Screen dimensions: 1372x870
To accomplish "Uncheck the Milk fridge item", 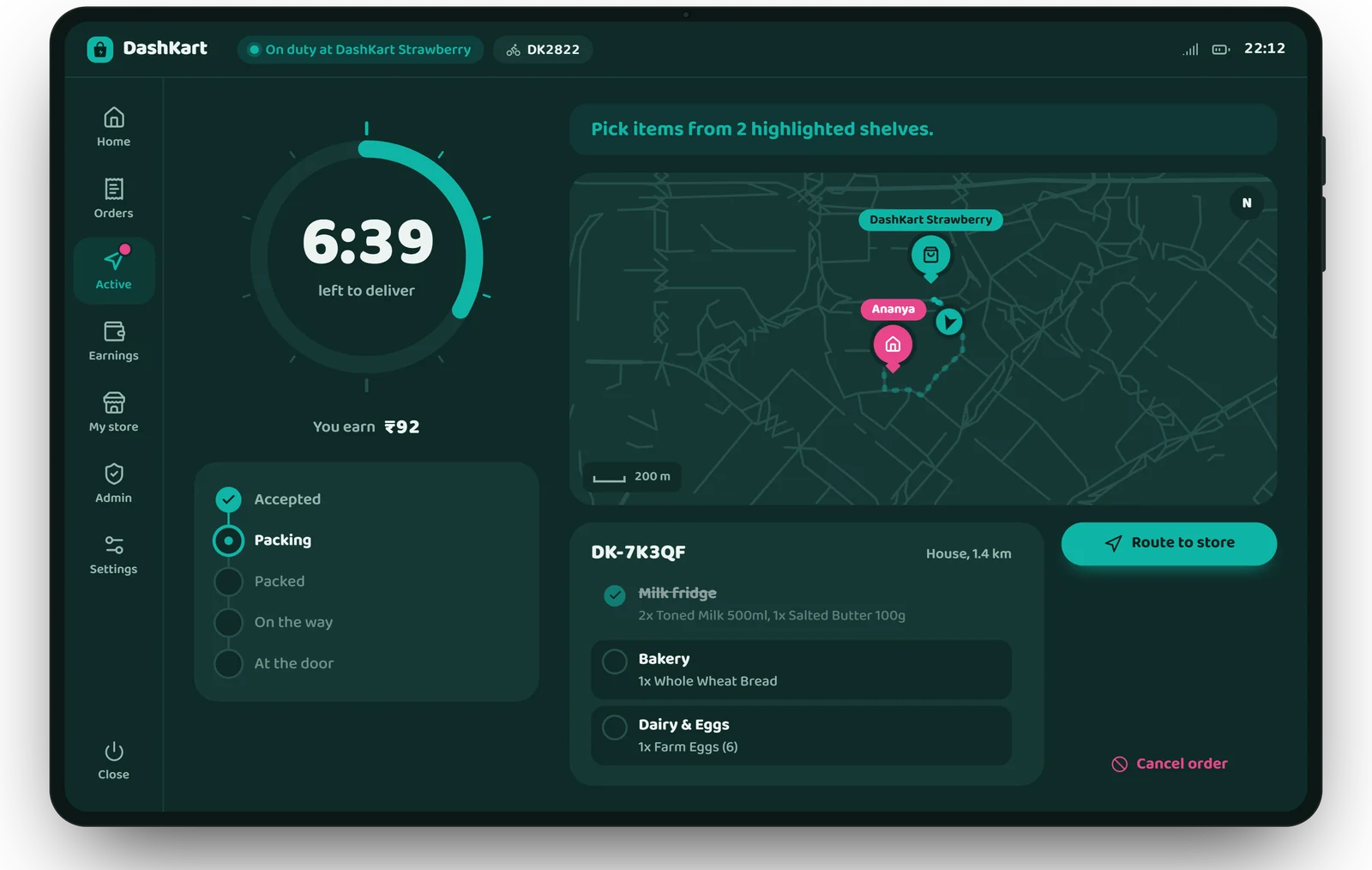I will 615,595.
